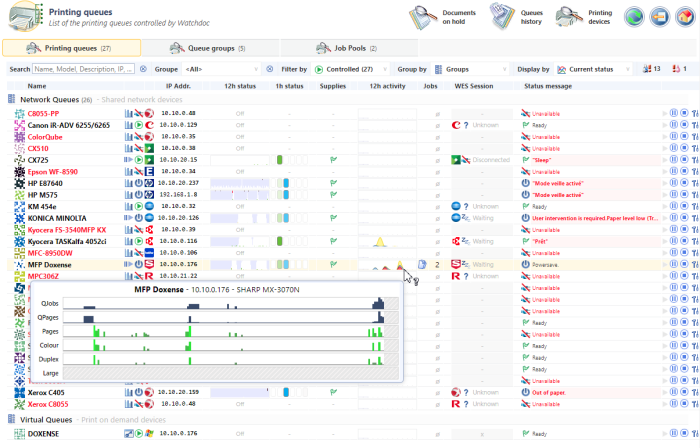The height and width of the screenshot is (448, 700).
Task: Clear the search field with X icon
Action: point(143,69)
